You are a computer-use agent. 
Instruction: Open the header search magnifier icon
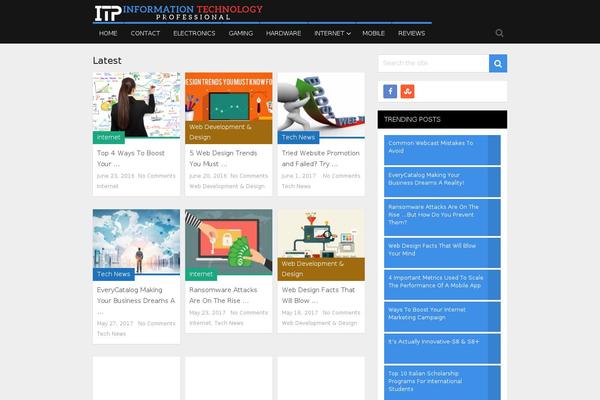tap(499, 33)
